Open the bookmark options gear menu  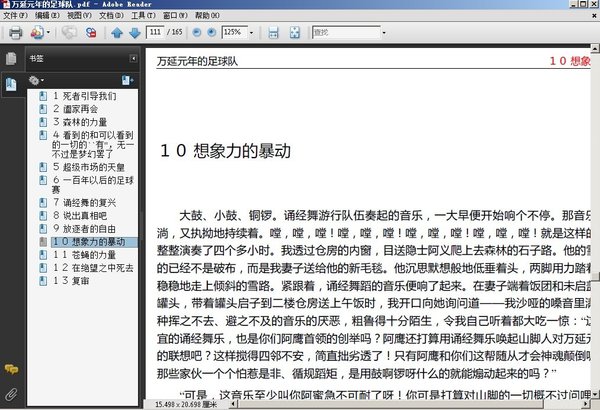36,80
